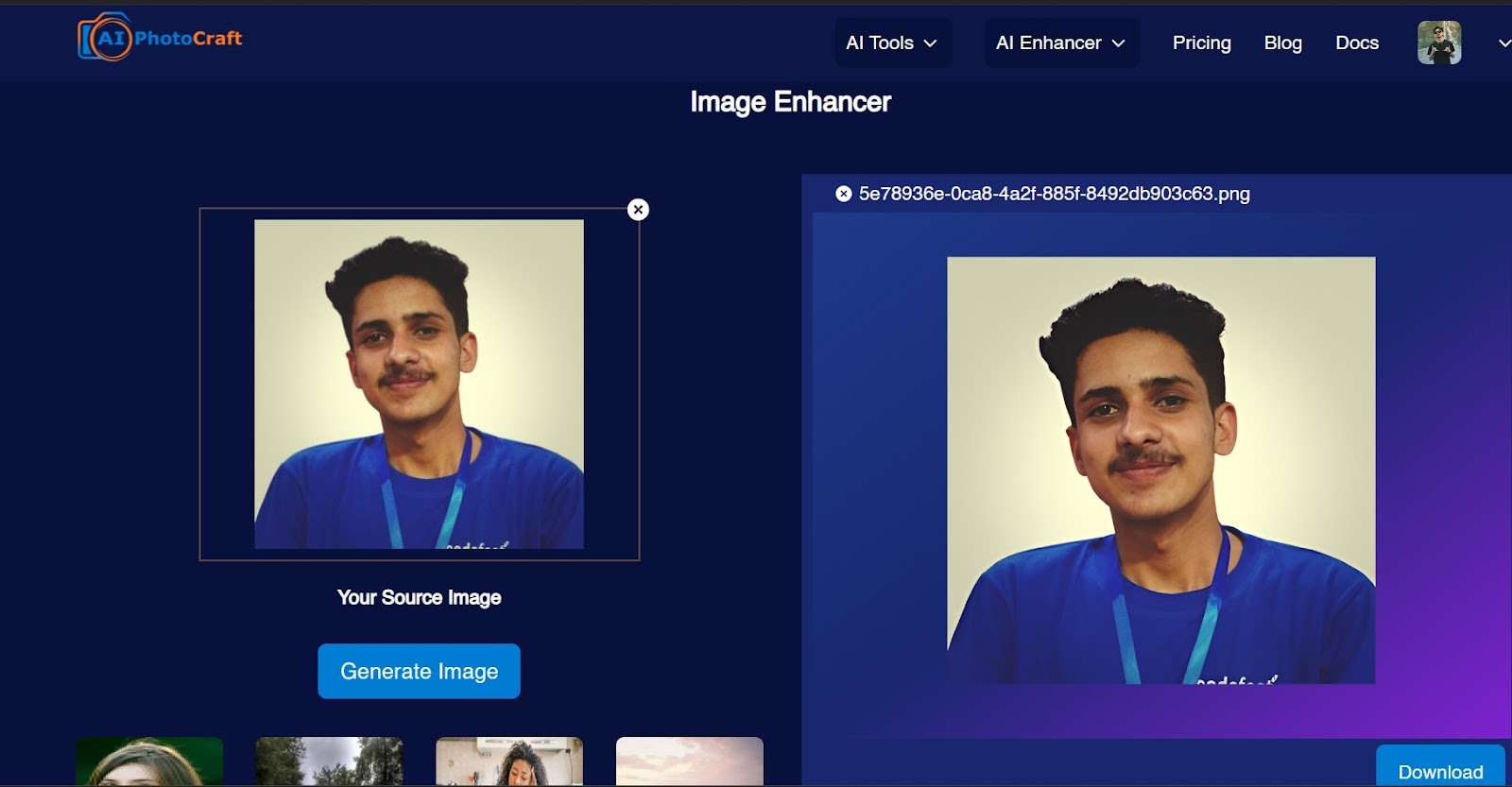The width and height of the screenshot is (1512, 787).
Task: Select the sunset sky sample thumbnail
Action: (x=690, y=761)
